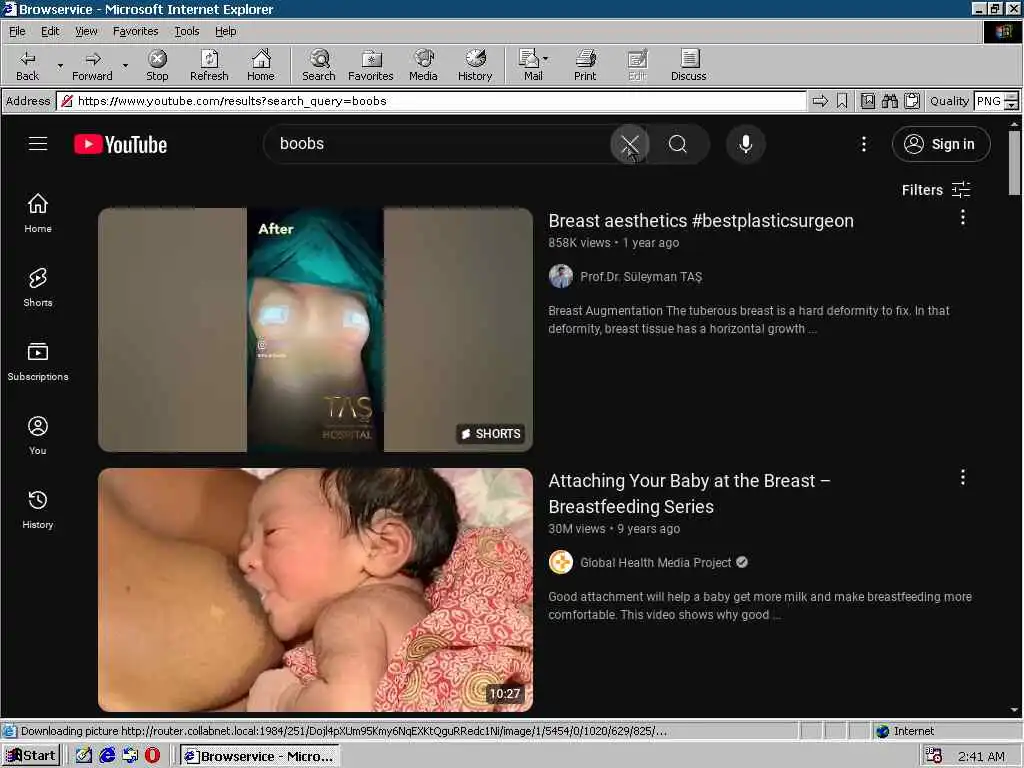Viewport: 1024px width, 768px height.
Task: Open the Attaching Your Baby video thumbnail
Action: tap(315, 590)
